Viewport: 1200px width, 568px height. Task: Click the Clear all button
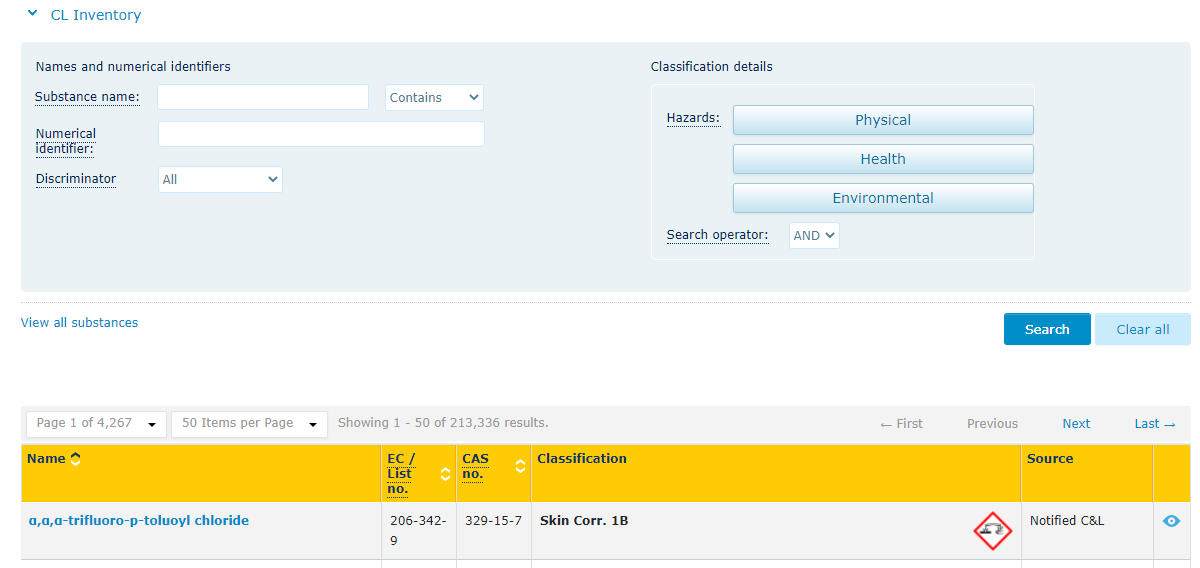coord(1142,329)
